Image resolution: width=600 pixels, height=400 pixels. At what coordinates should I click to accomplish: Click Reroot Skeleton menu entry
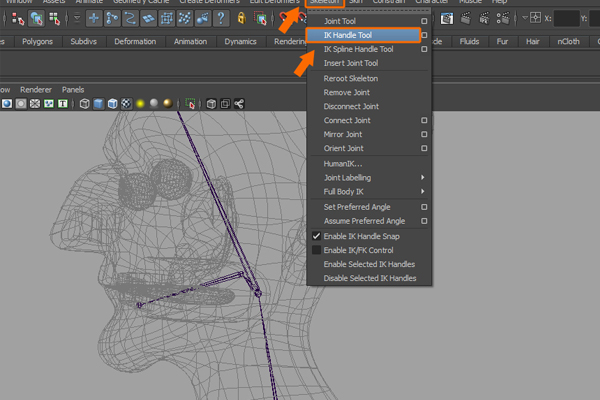351,78
